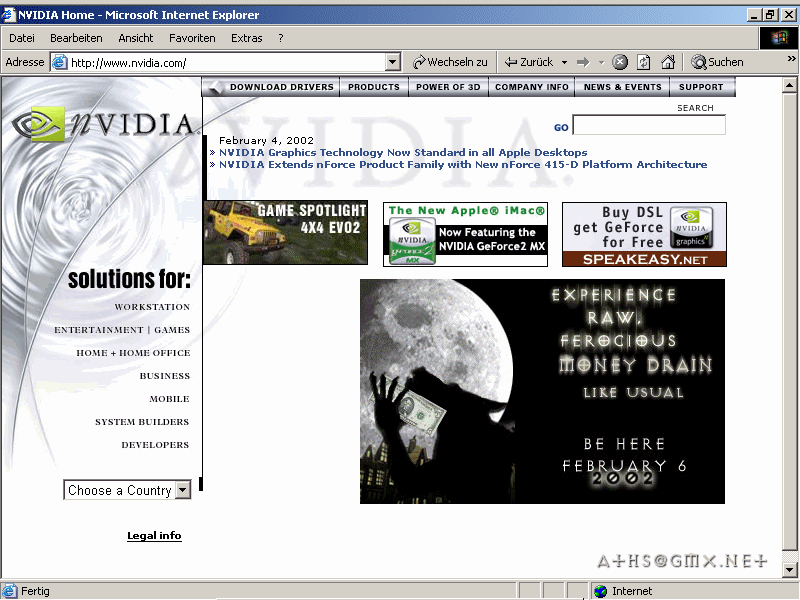Click the GO search button
The image size is (800, 600).
pyautogui.click(x=561, y=128)
